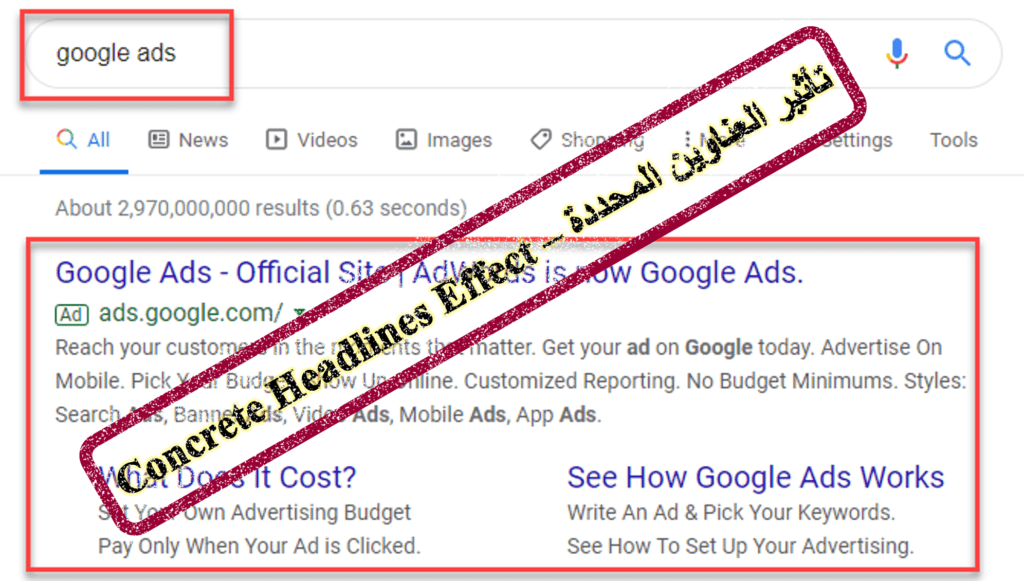The width and height of the screenshot is (1024, 581).
Task: Click the About 2,970,000,000 results text
Action: (261, 208)
